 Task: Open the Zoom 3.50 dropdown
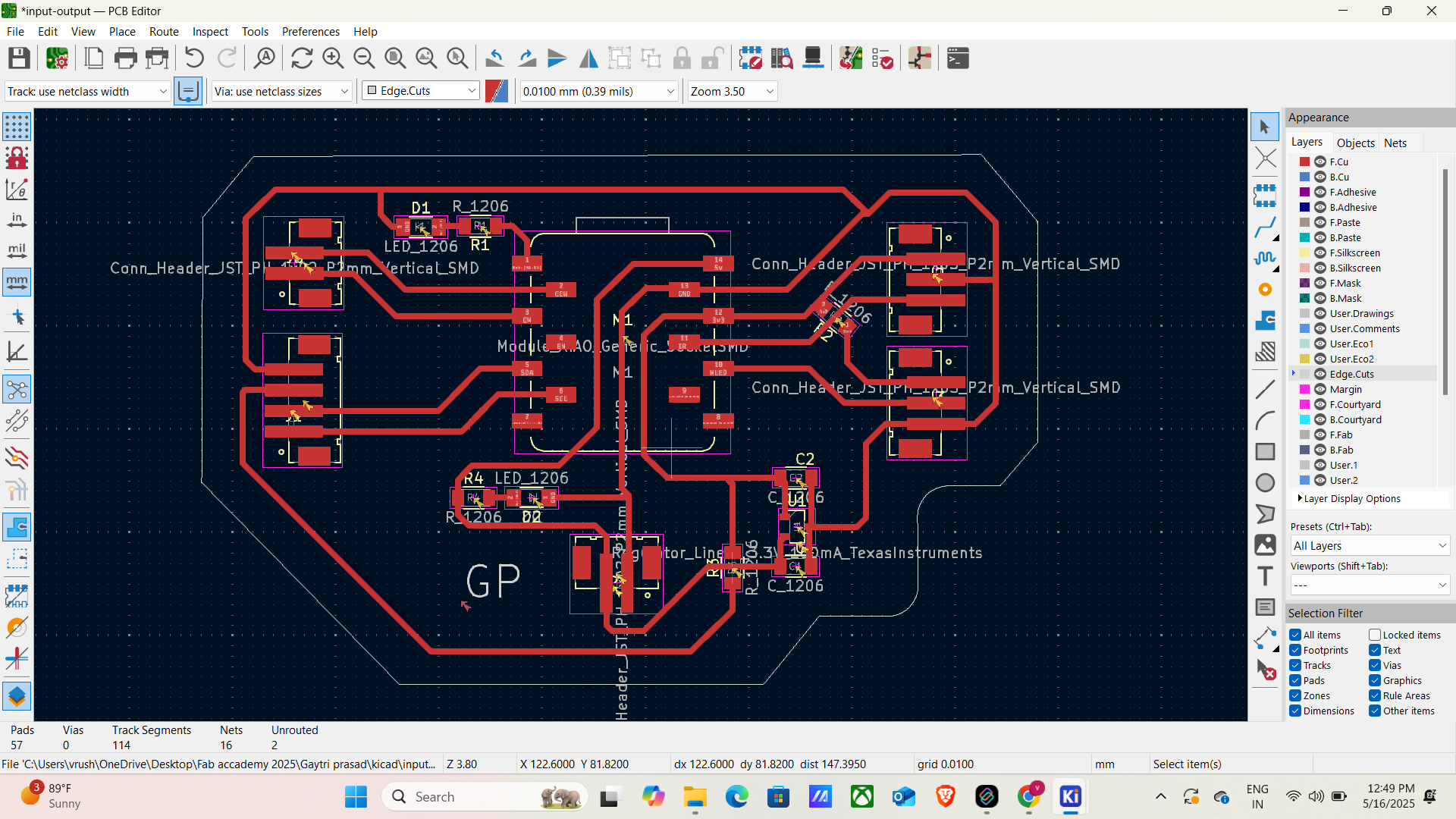[732, 92]
